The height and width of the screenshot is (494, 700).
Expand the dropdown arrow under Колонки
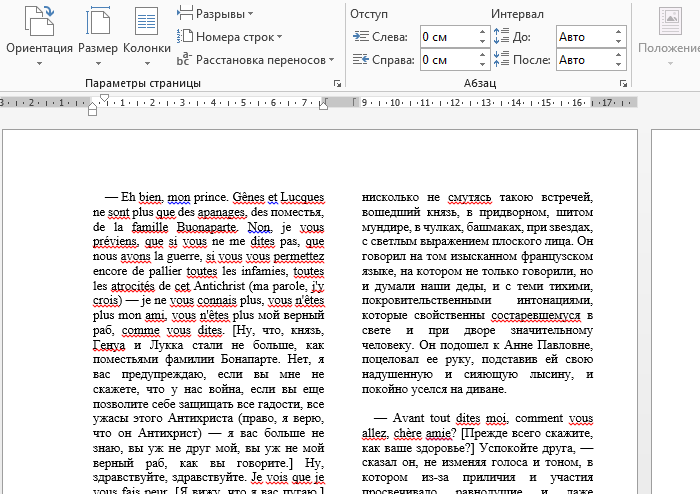(x=146, y=63)
